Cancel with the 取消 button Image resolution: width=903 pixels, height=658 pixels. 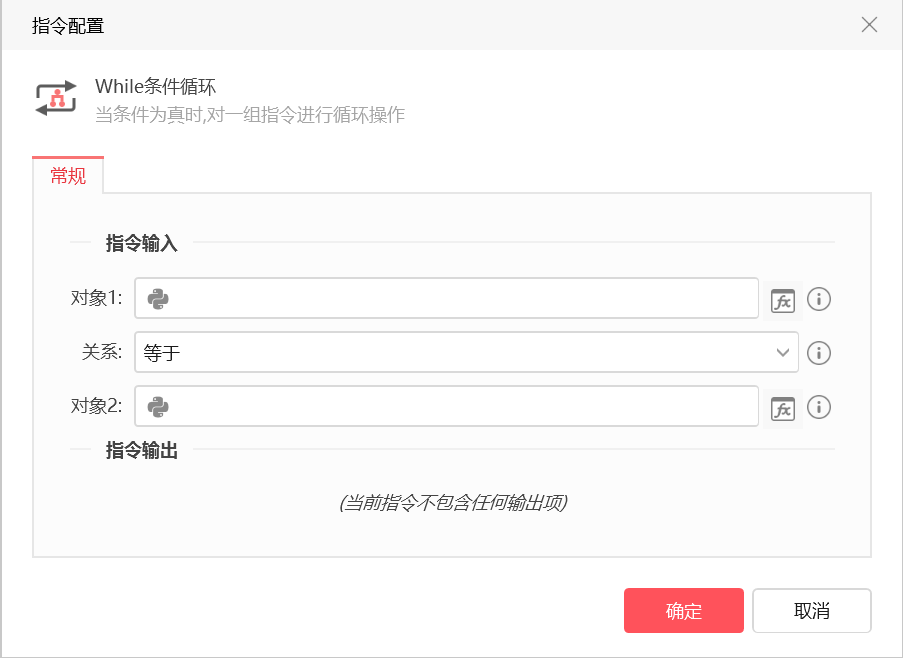point(811,610)
